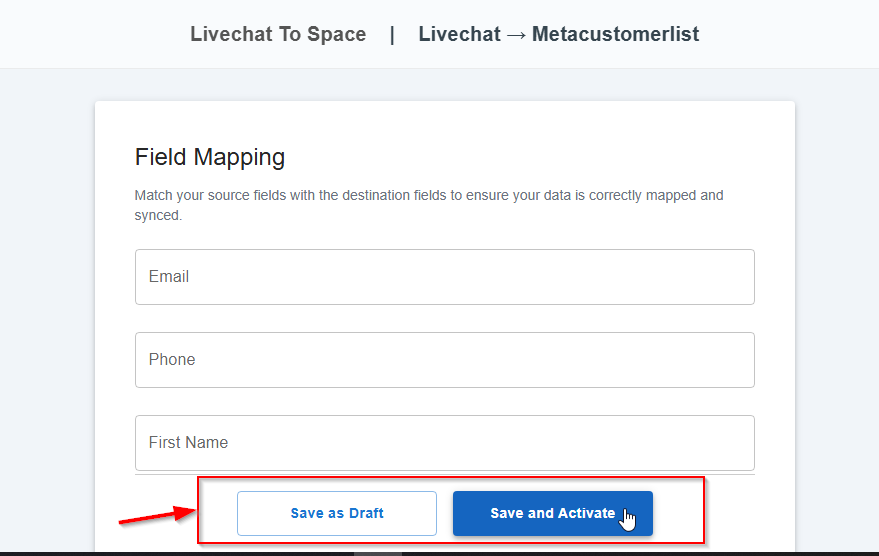Click the Metacustomerlist destination name
Image resolution: width=879 pixels, height=556 pixels.
[616, 34]
